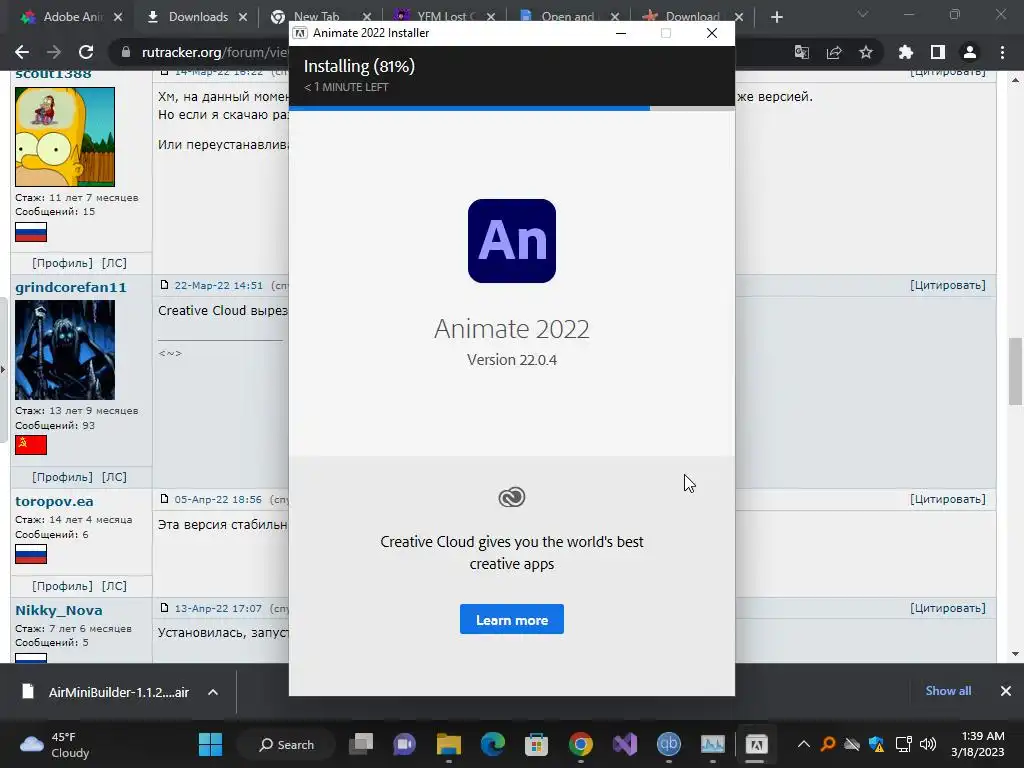Open the volume speaker tray icon

click(927, 744)
